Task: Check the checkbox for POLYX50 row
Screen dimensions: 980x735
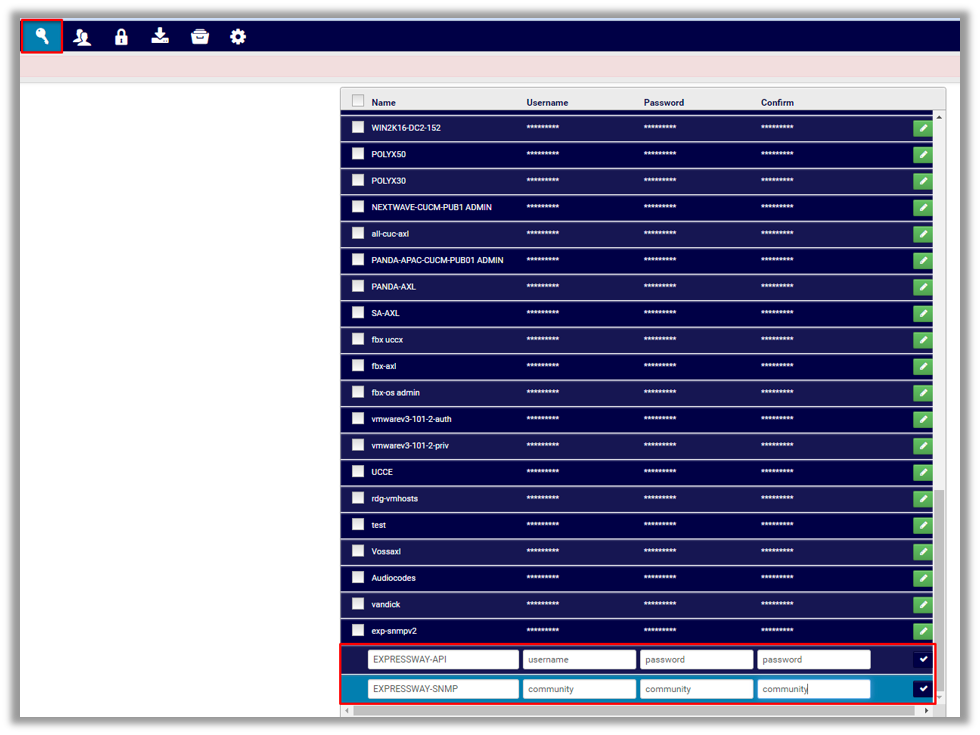Action: click(357, 154)
